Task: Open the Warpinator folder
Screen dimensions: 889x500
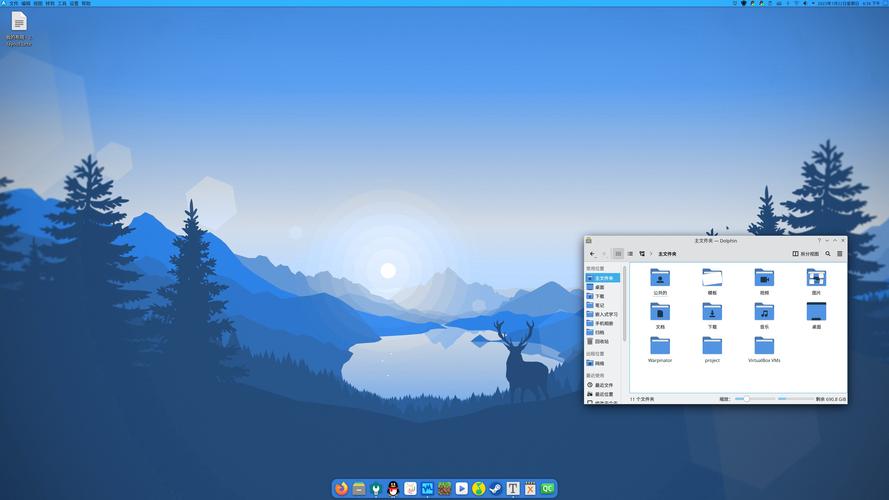Action: (x=660, y=347)
